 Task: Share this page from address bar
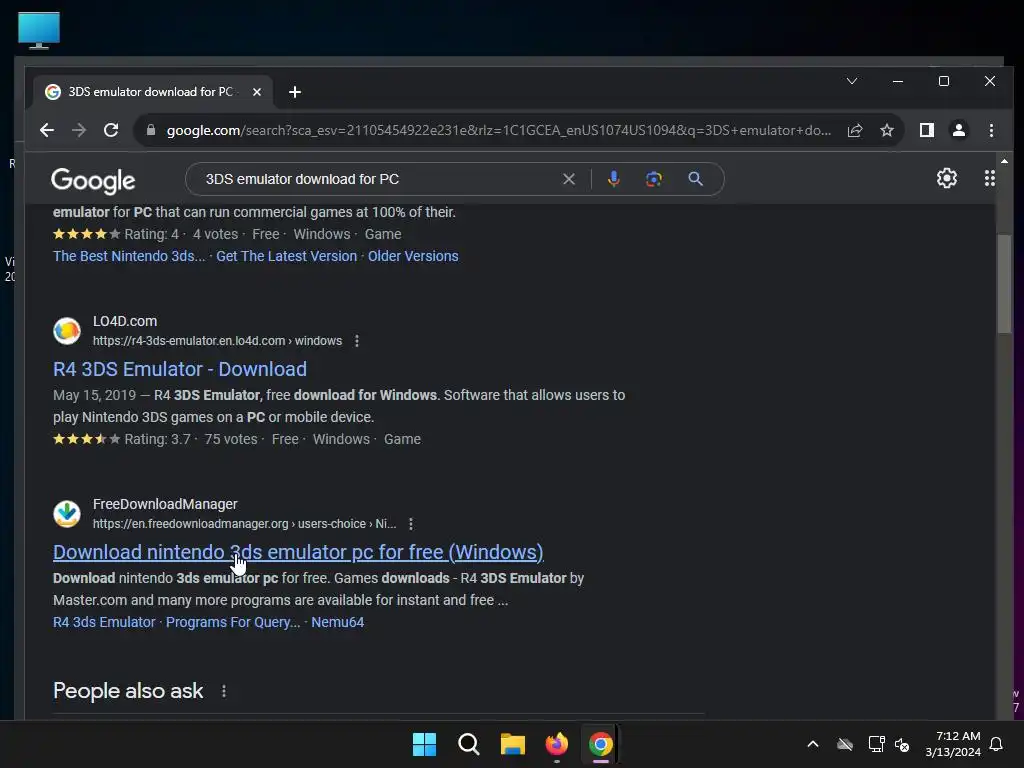(855, 130)
